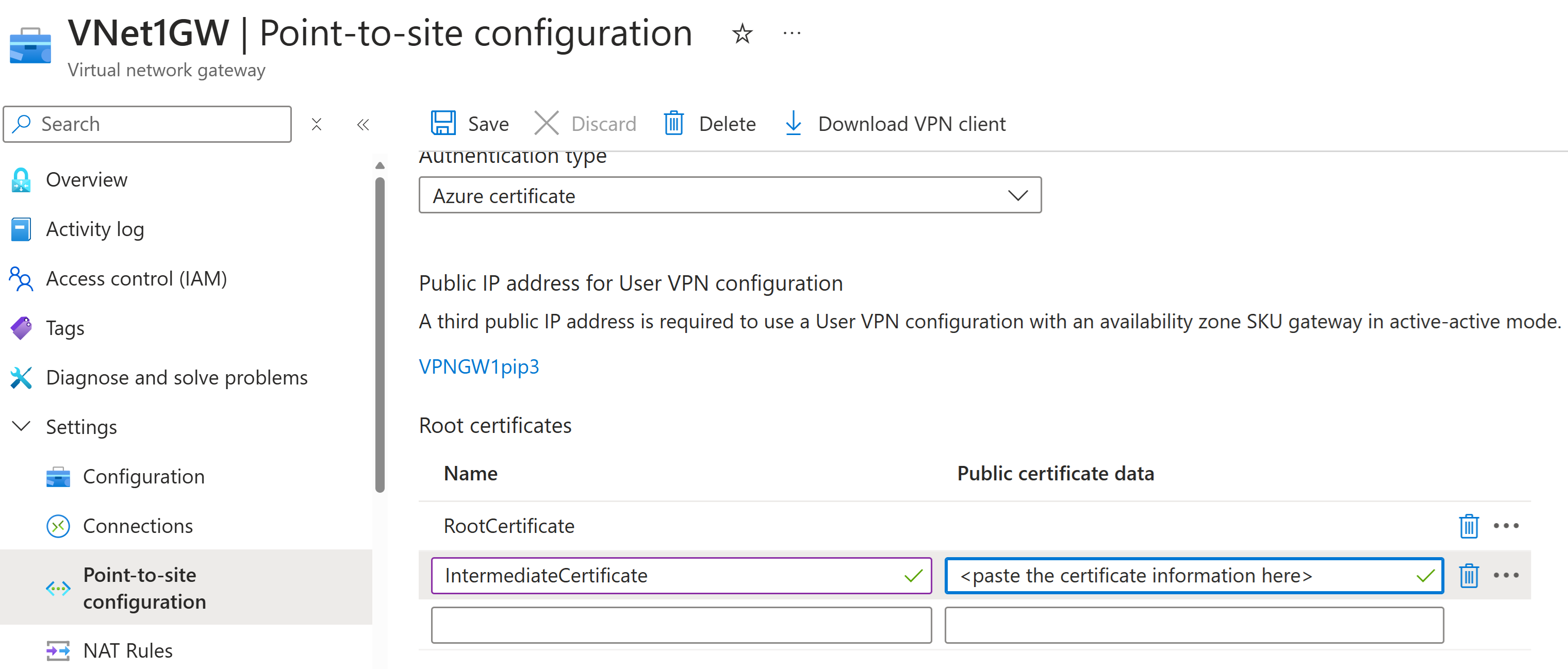Click the Download VPN client arrow icon

pyautogui.click(x=793, y=124)
